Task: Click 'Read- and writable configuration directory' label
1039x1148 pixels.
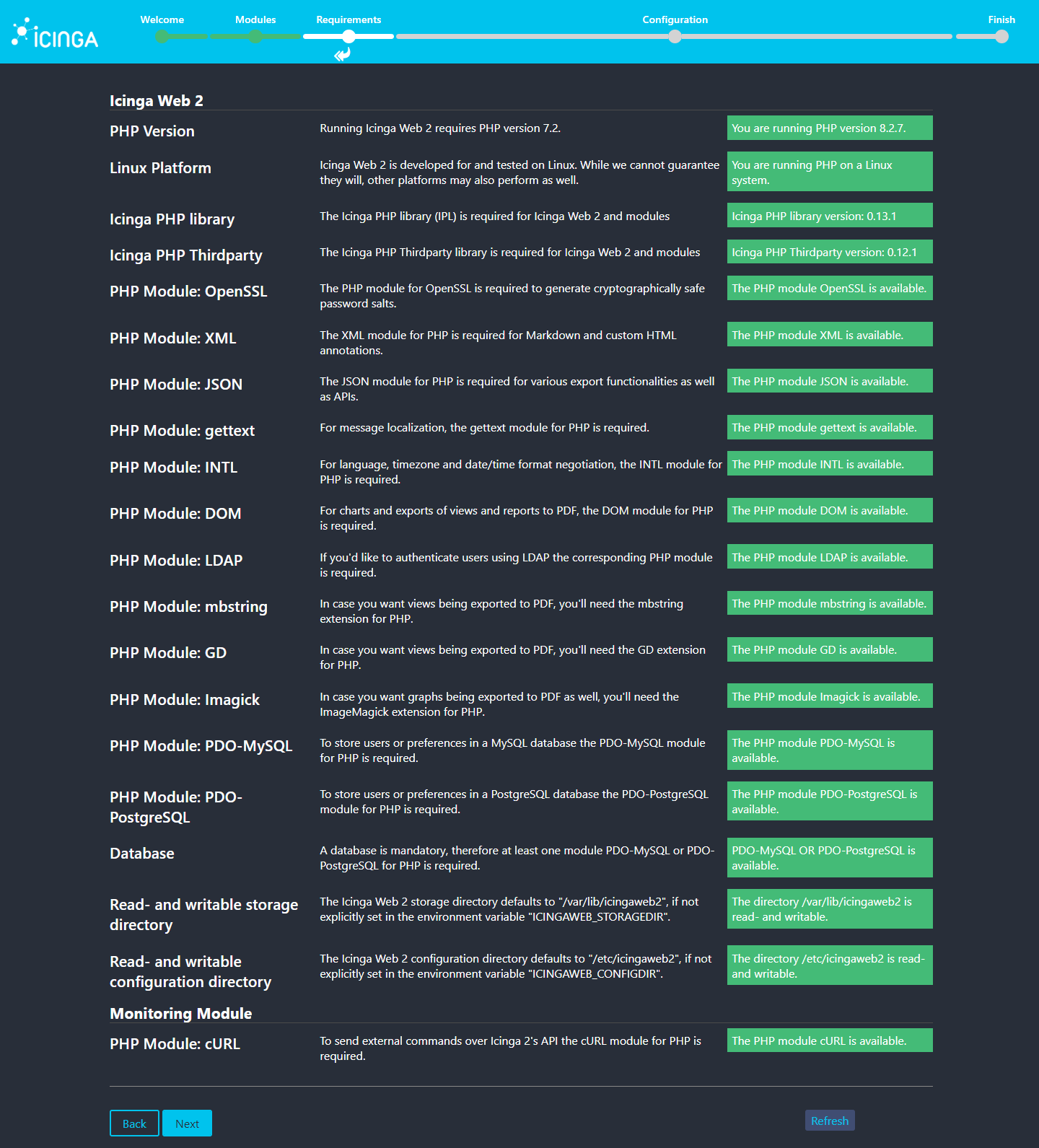Action: [190, 972]
